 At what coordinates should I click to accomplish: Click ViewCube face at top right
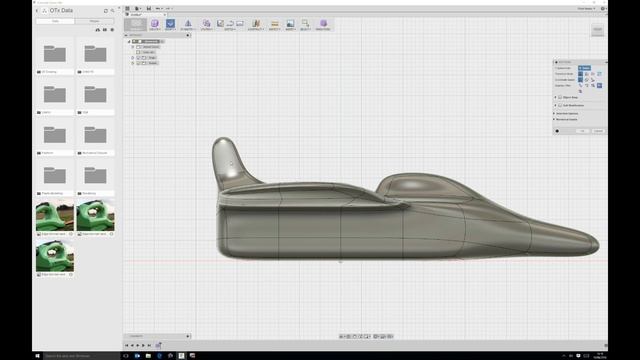point(598,30)
